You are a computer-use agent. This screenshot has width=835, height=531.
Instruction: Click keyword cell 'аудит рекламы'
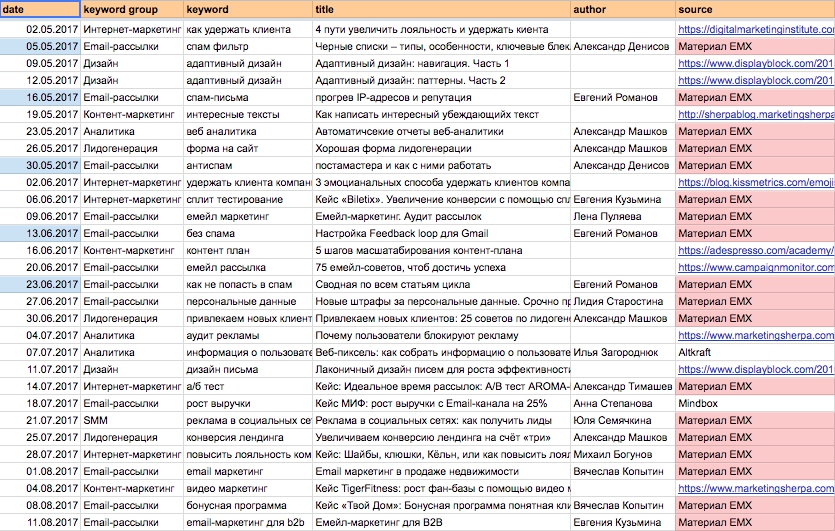(248, 336)
